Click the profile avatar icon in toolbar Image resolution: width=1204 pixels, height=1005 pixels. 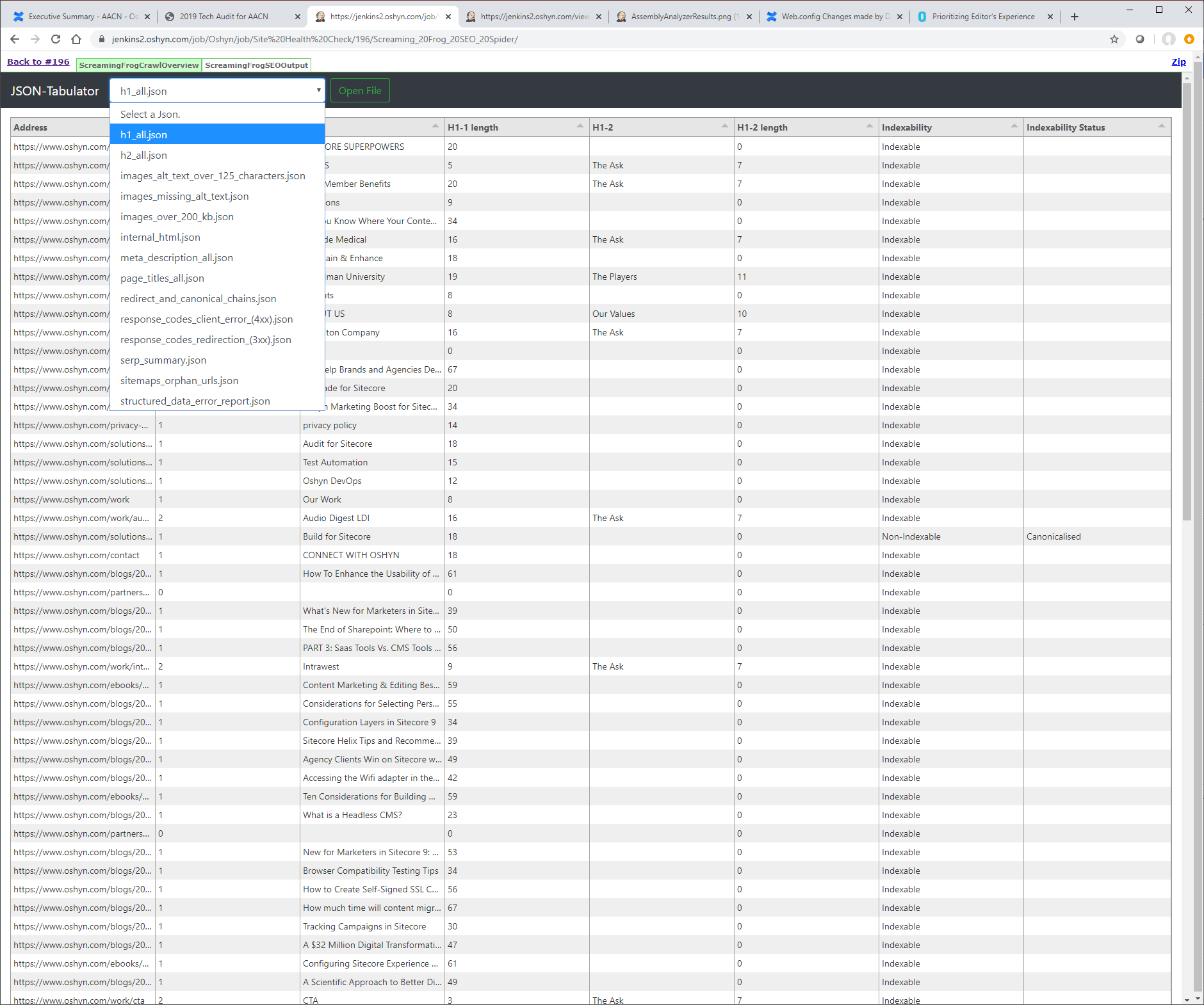pyautogui.click(x=1169, y=39)
